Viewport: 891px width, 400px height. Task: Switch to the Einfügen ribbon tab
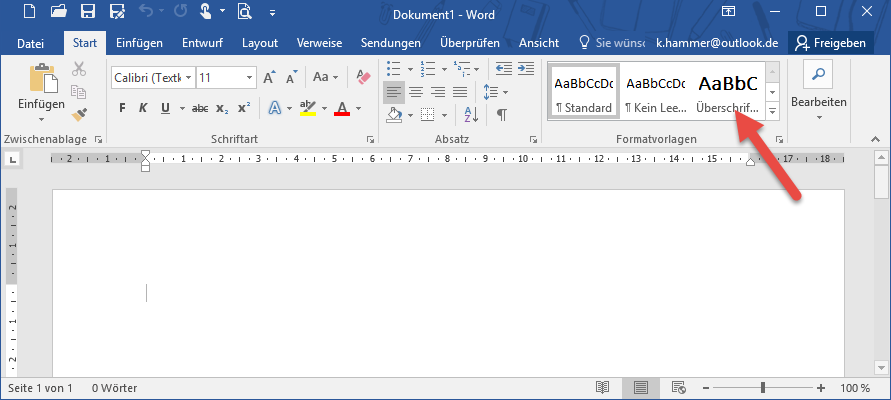(x=139, y=43)
